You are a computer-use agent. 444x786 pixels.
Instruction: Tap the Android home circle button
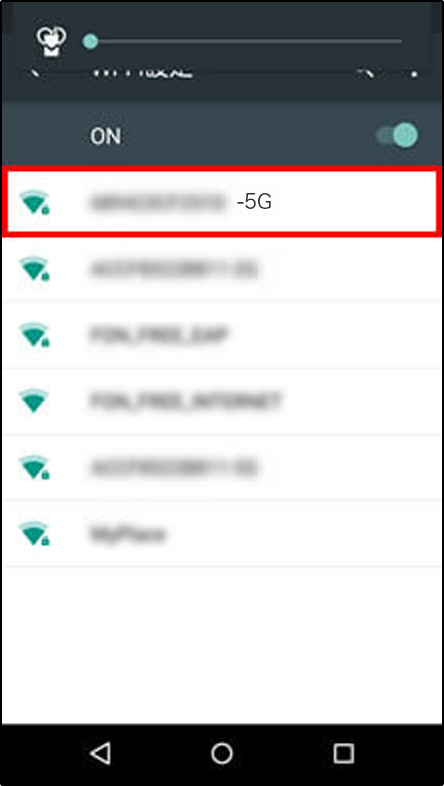click(x=221, y=753)
